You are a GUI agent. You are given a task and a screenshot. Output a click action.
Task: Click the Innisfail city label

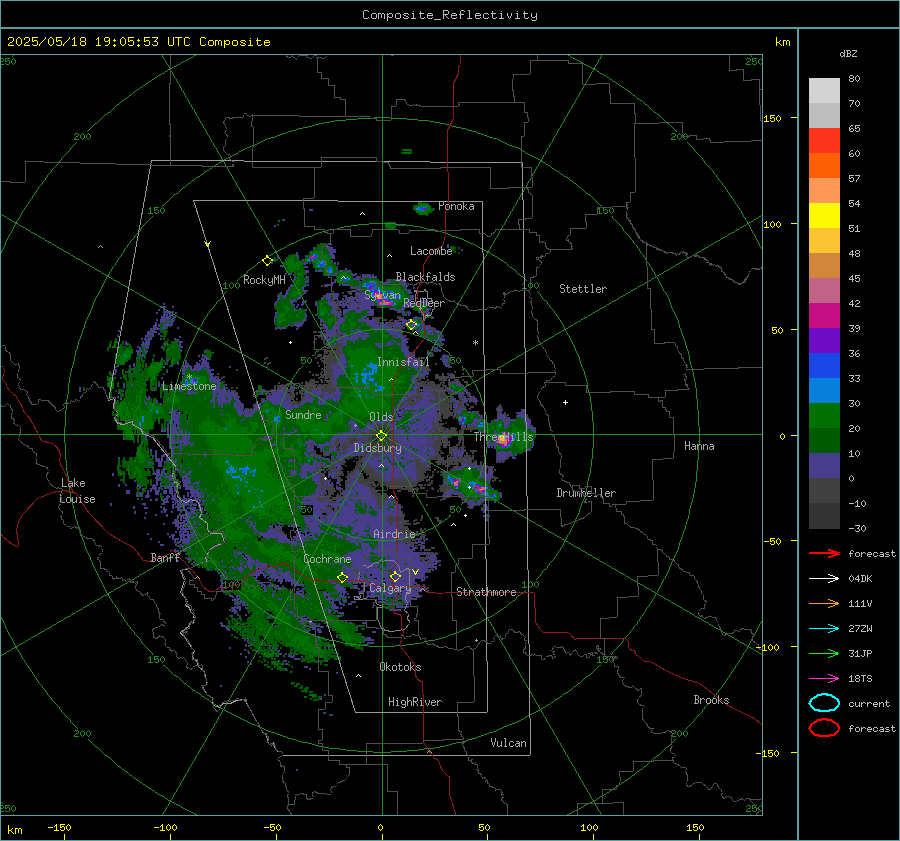pyautogui.click(x=403, y=362)
